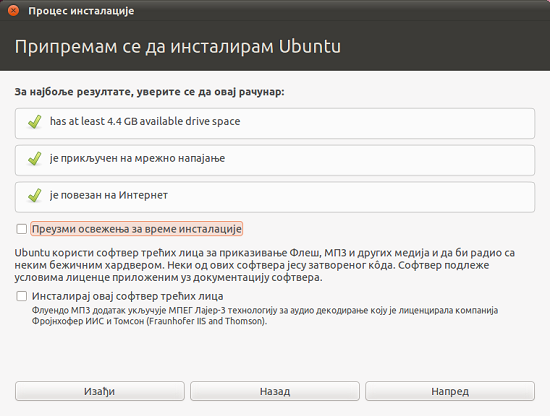
Task: Go back with the Назад button
Action: click(x=275, y=391)
